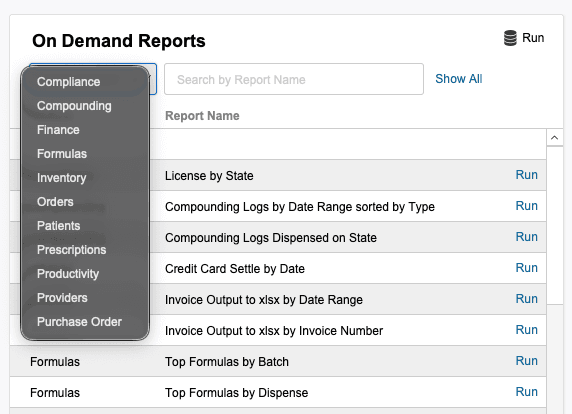Select Purchase Order category option
The image size is (572, 414).
pyautogui.click(x=79, y=322)
